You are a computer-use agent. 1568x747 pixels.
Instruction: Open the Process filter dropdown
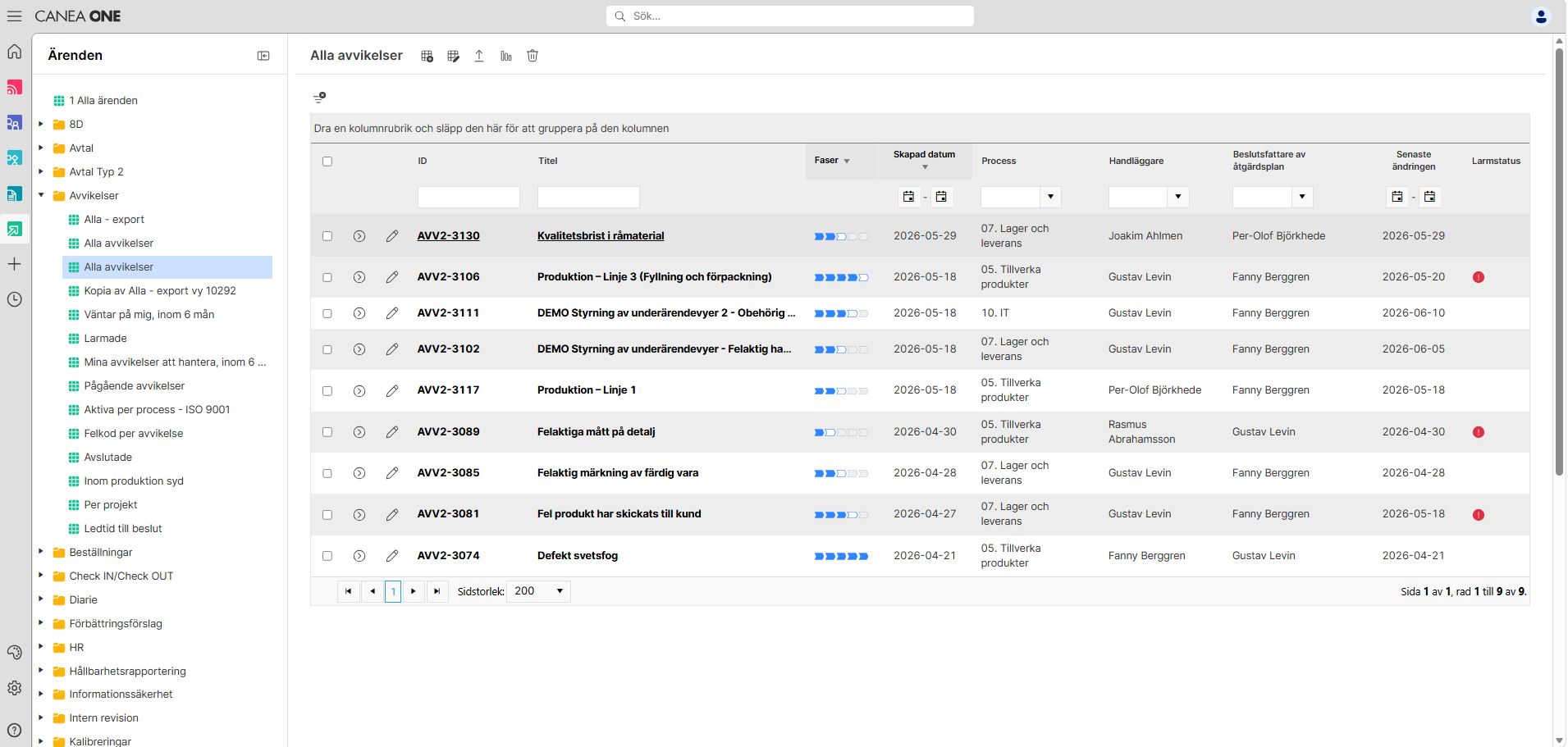(1051, 197)
